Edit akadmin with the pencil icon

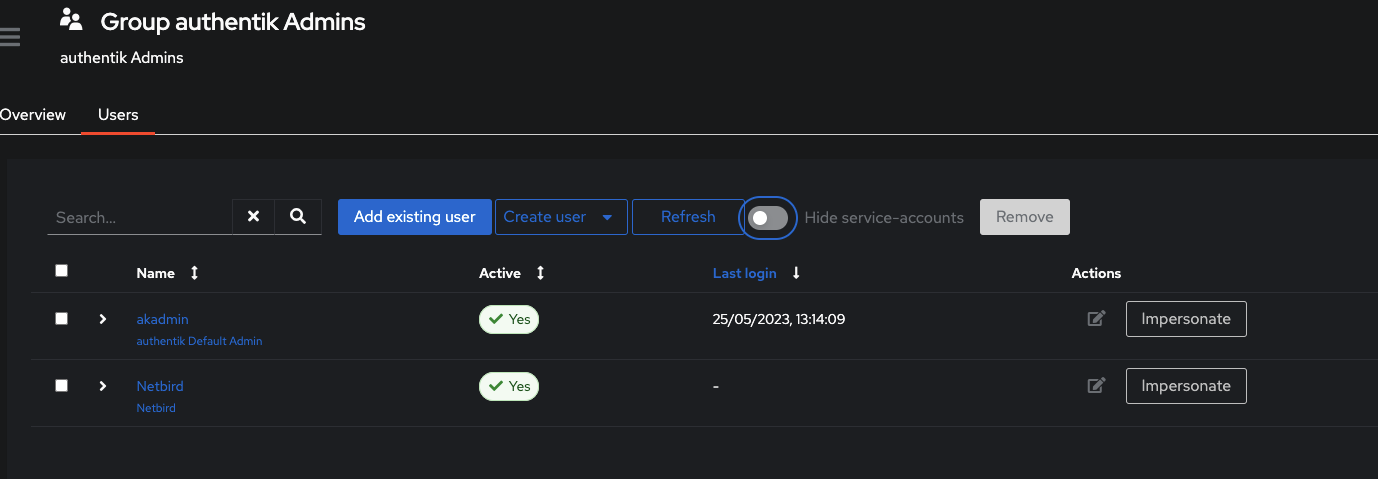tap(1097, 319)
